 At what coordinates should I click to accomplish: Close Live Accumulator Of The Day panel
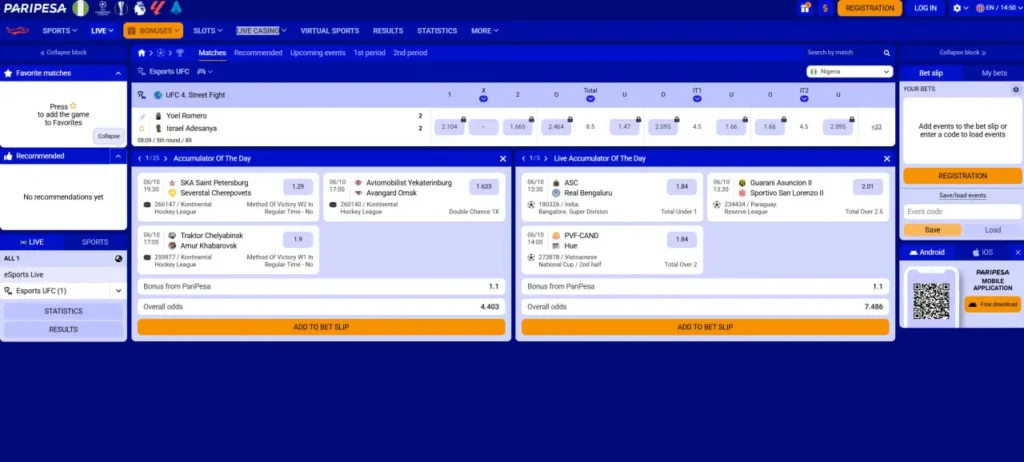coord(887,159)
